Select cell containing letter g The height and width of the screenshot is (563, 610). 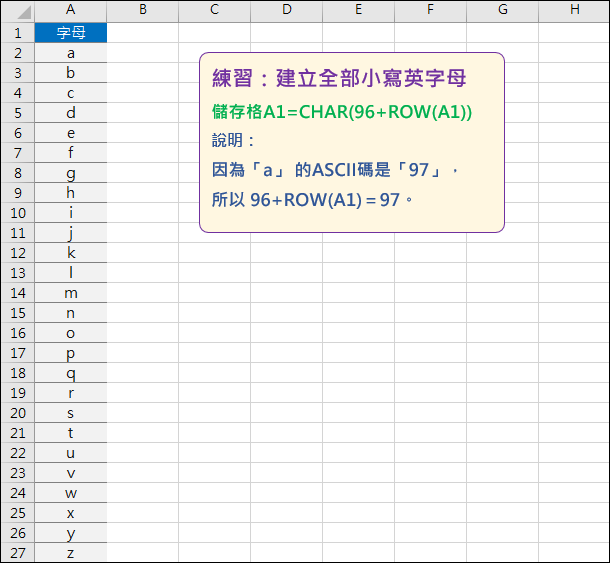(x=70, y=173)
